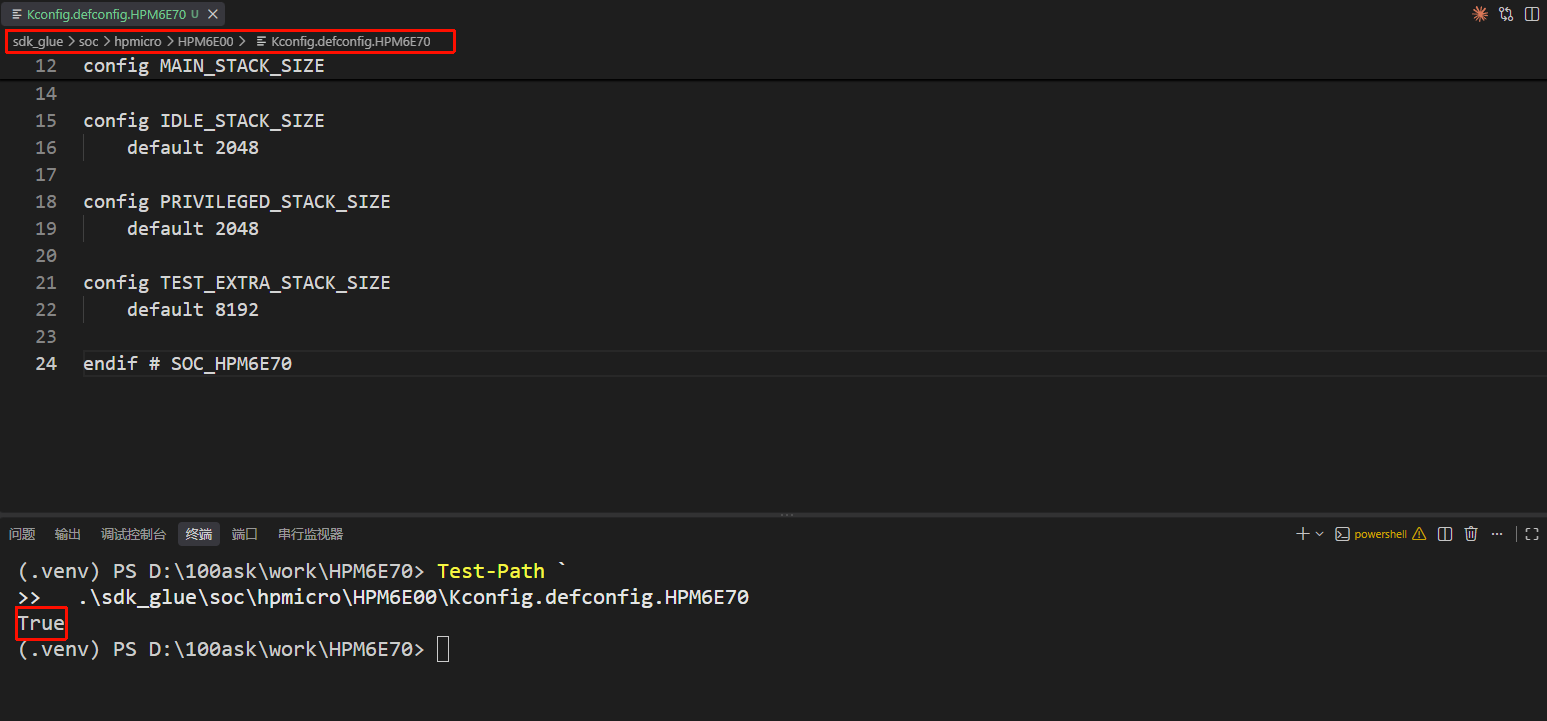
Task: Click Kconfig.defconfig.HPM6E70 in the breadcrumb
Action: tap(350, 41)
